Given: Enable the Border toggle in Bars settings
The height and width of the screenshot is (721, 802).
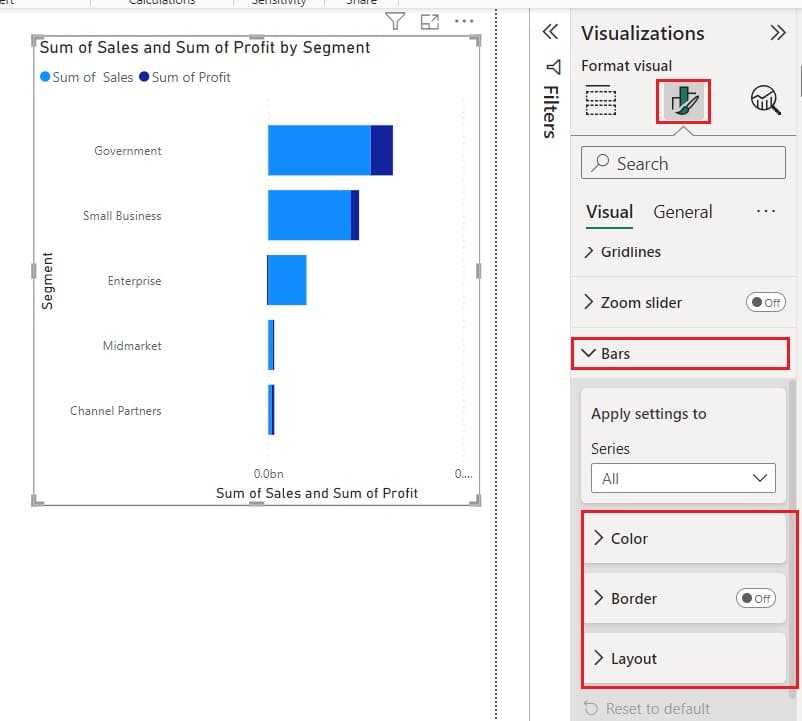Looking at the screenshot, I should (756, 598).
